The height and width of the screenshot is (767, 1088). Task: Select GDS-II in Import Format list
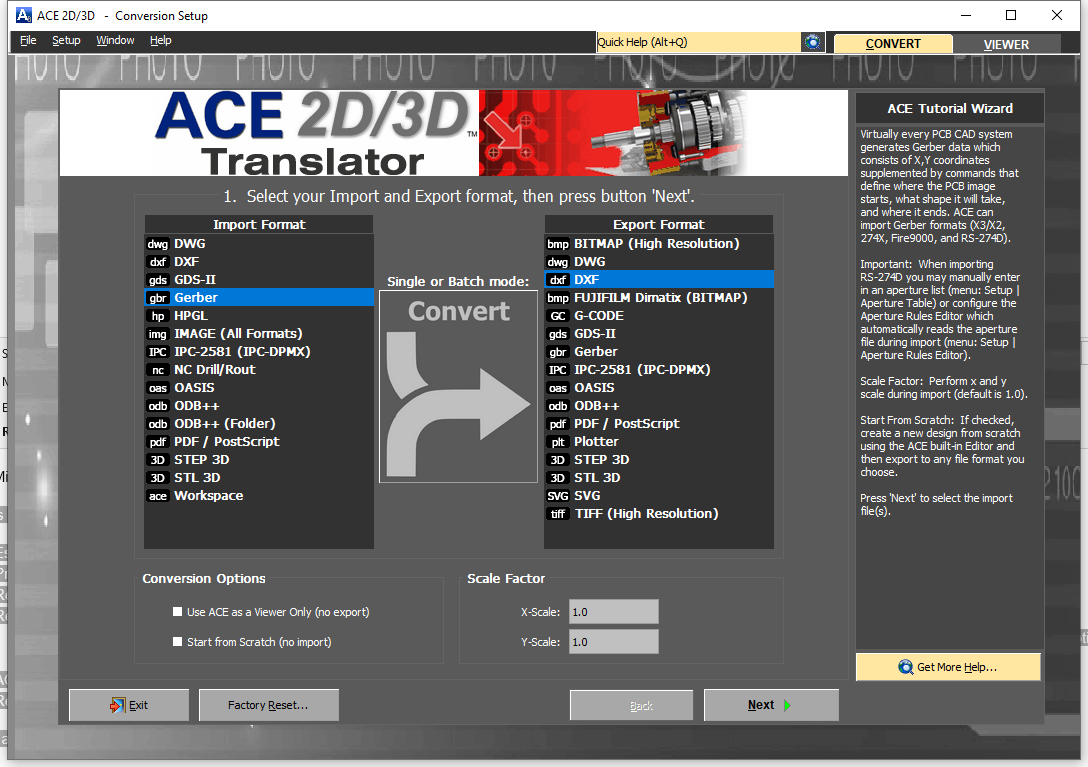tap(259, 280)
